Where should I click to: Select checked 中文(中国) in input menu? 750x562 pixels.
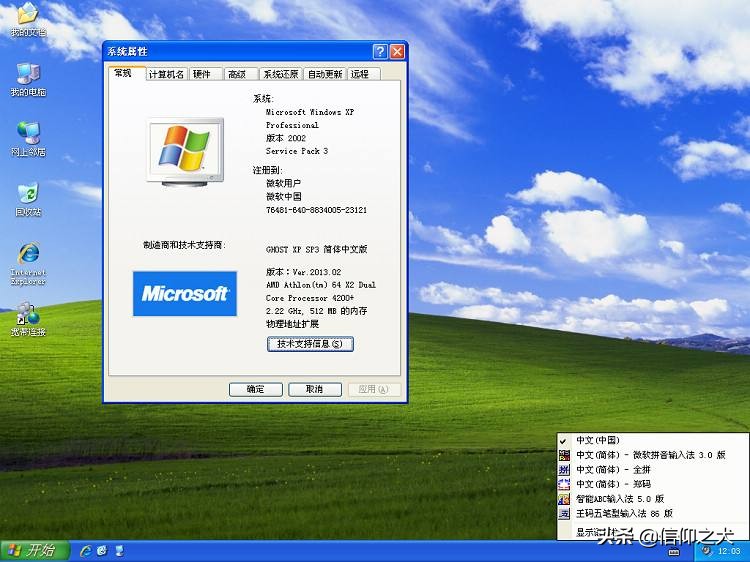652,440
